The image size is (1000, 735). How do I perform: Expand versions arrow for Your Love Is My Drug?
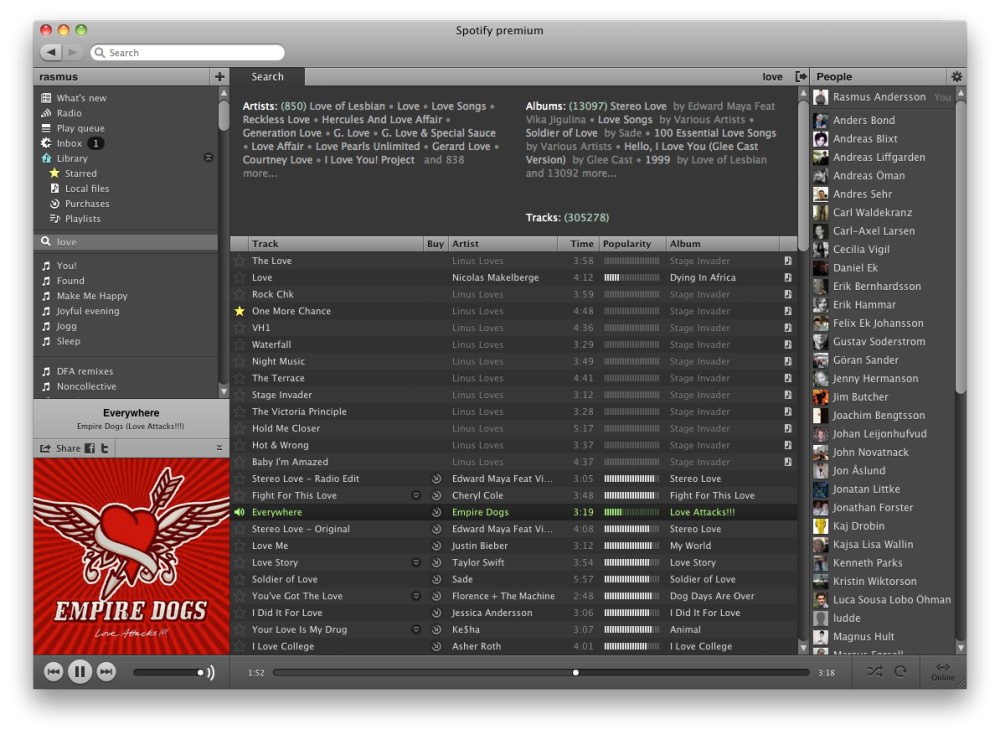point(416,630)
